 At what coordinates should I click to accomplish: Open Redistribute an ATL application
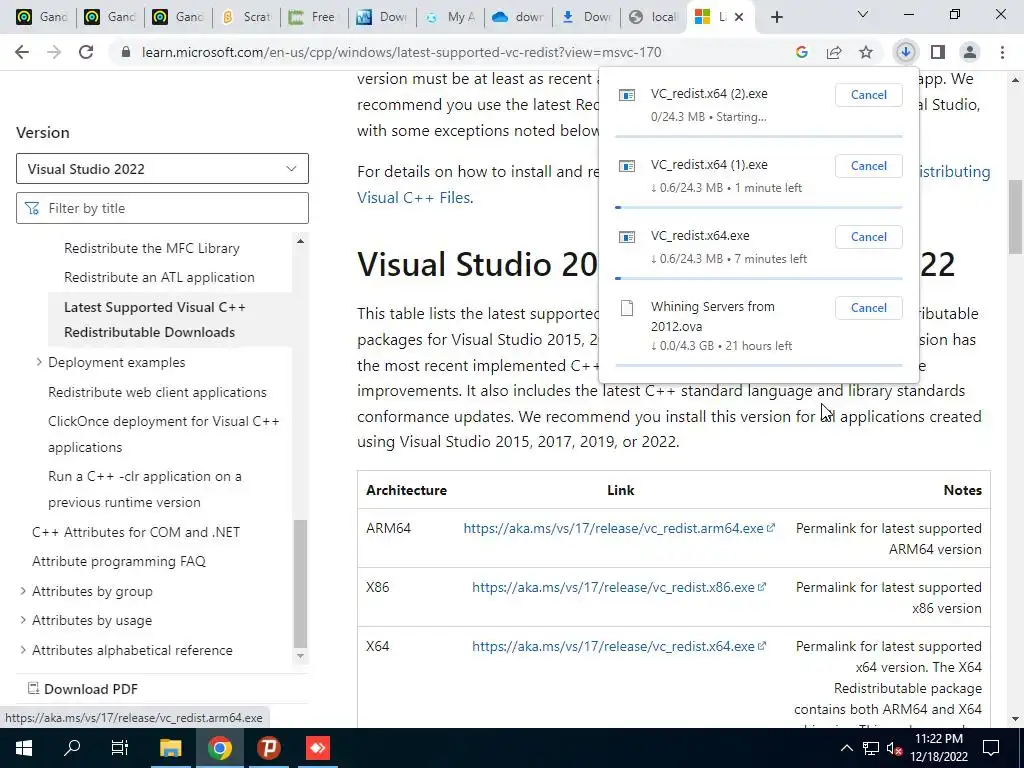click(x=159, y=277)
